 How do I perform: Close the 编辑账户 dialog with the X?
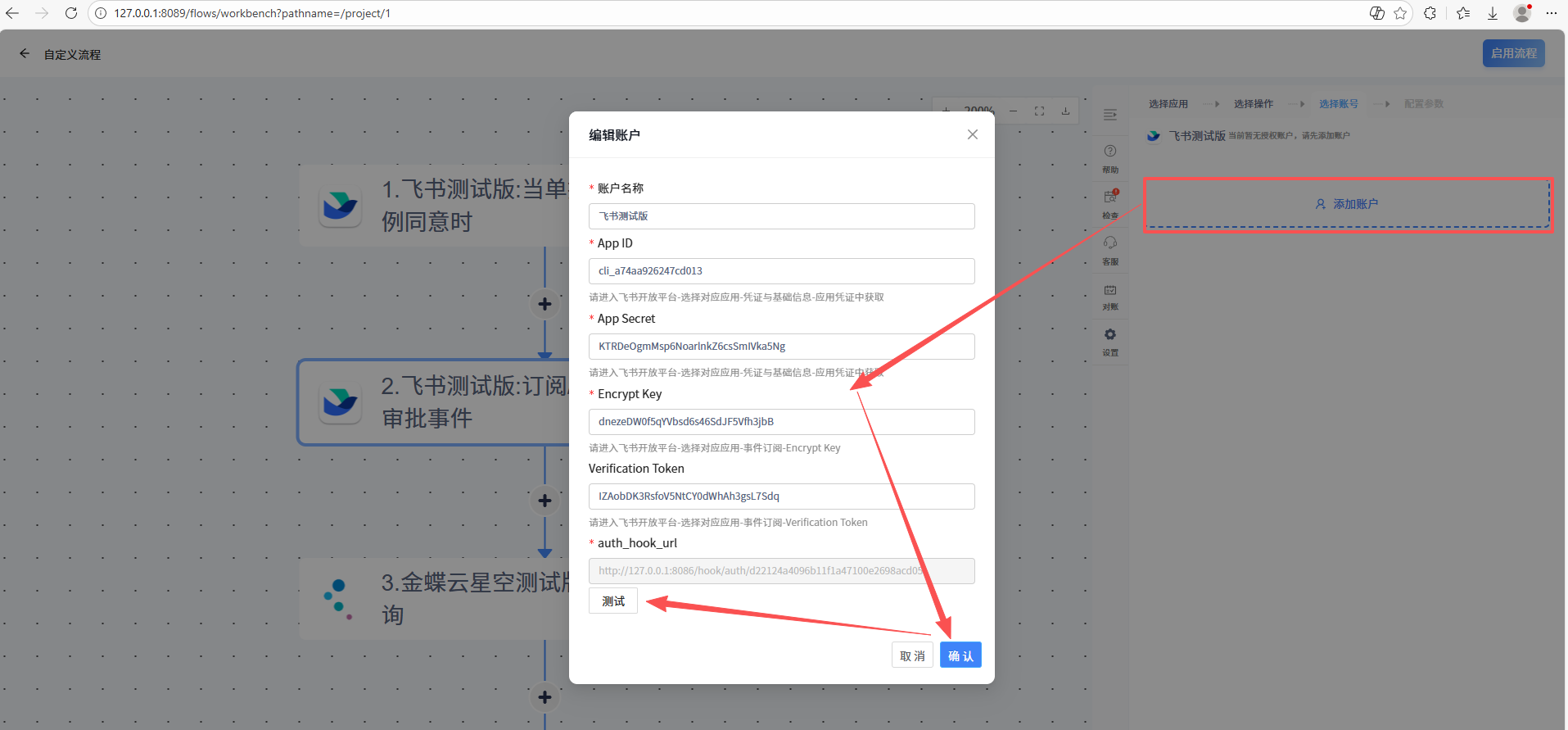click(972, 134)
